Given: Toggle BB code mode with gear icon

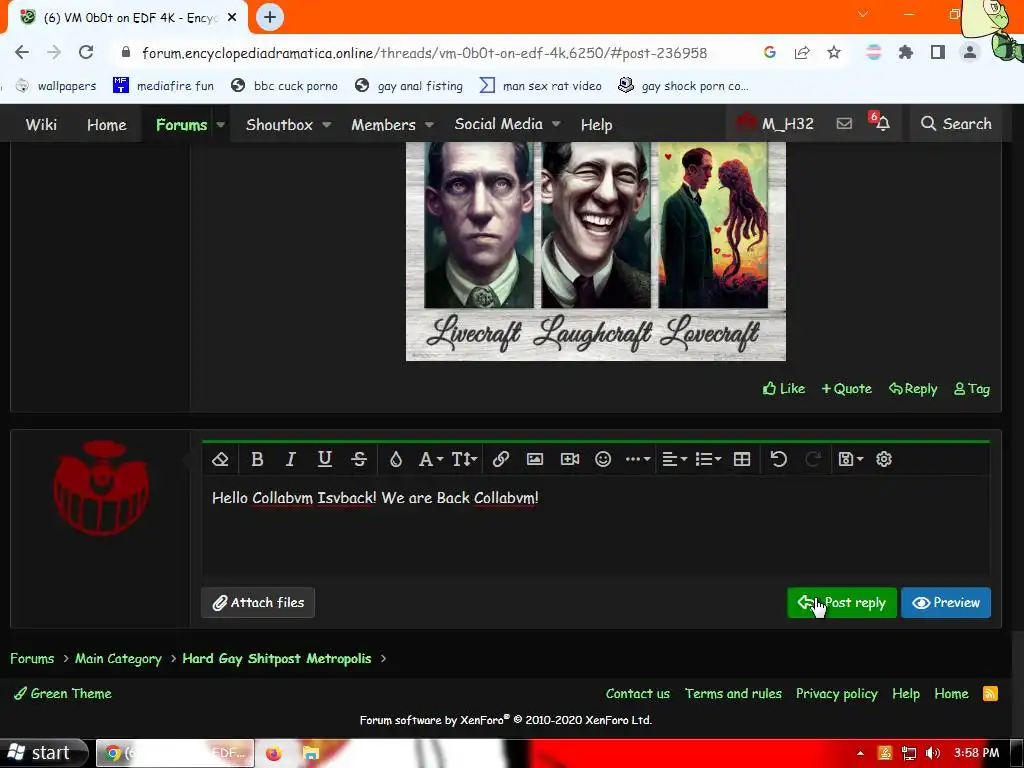Looking at the screenshot, I should (884, 459).
